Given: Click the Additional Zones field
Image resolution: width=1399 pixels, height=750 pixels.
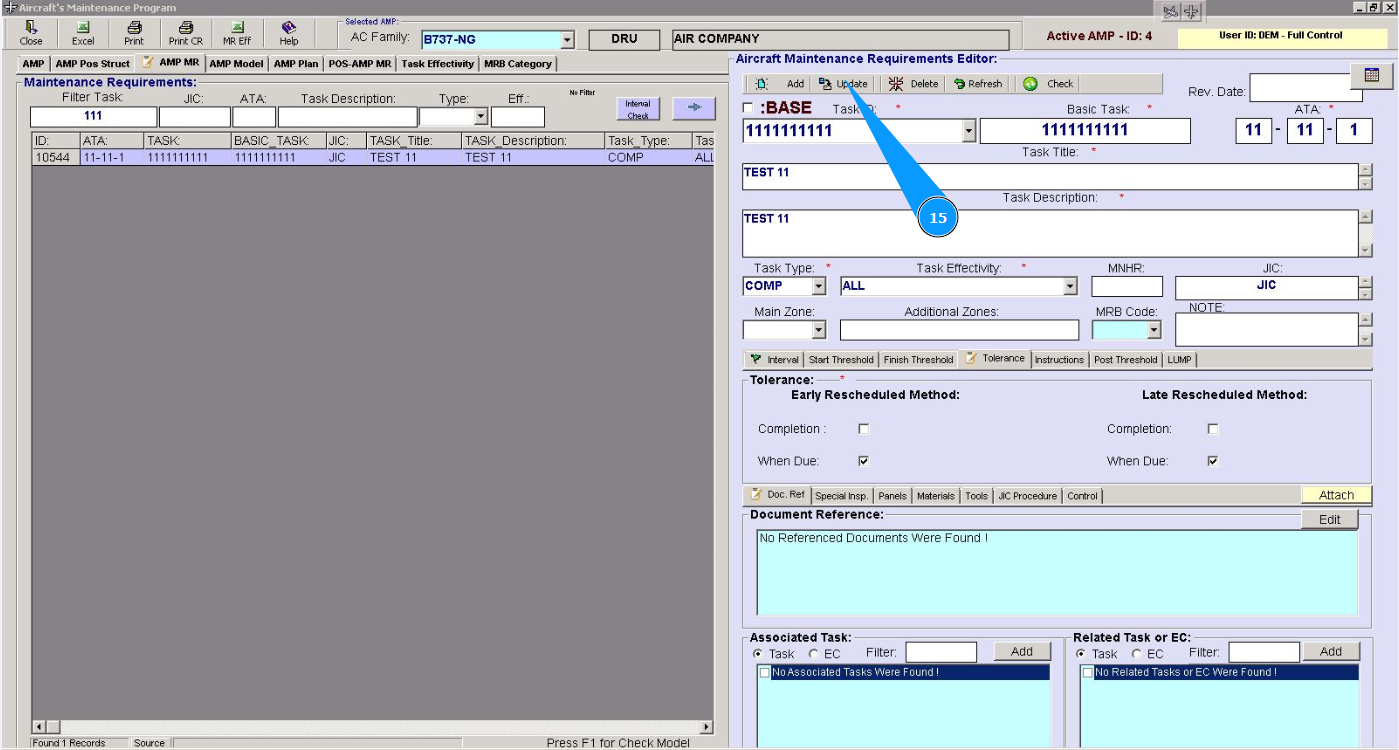Looking at the screenshot, I should click(959, 330).
